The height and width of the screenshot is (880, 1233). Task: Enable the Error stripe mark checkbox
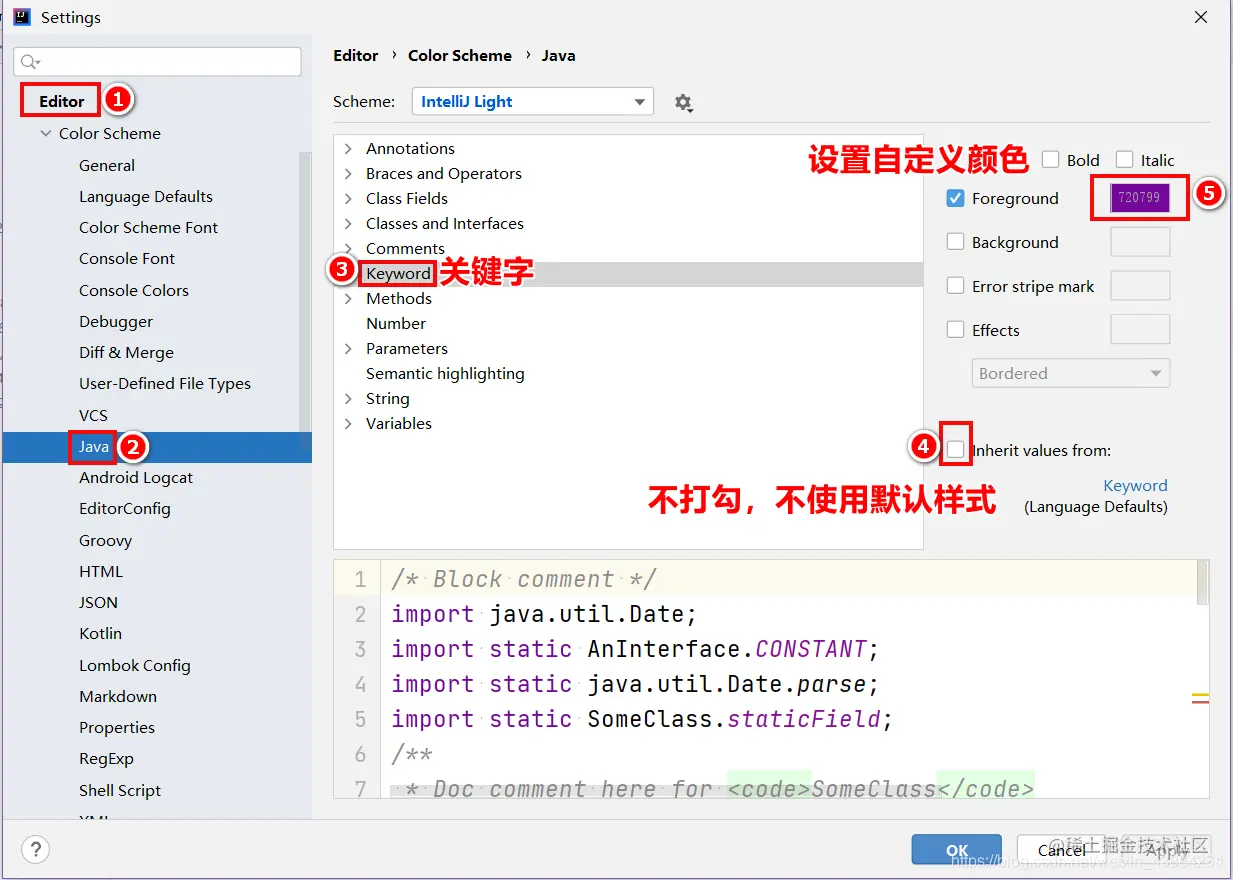click(x=955, y=286)
